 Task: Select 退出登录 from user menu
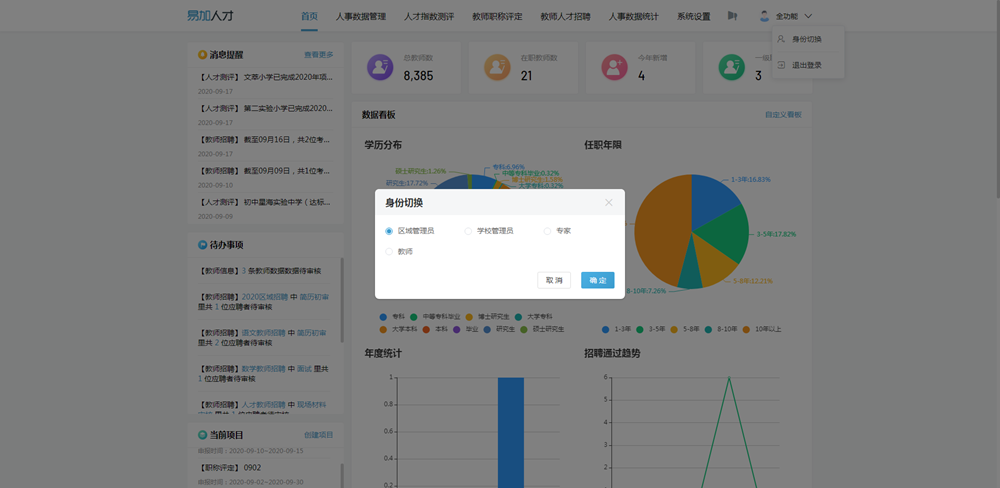[806, 65]
